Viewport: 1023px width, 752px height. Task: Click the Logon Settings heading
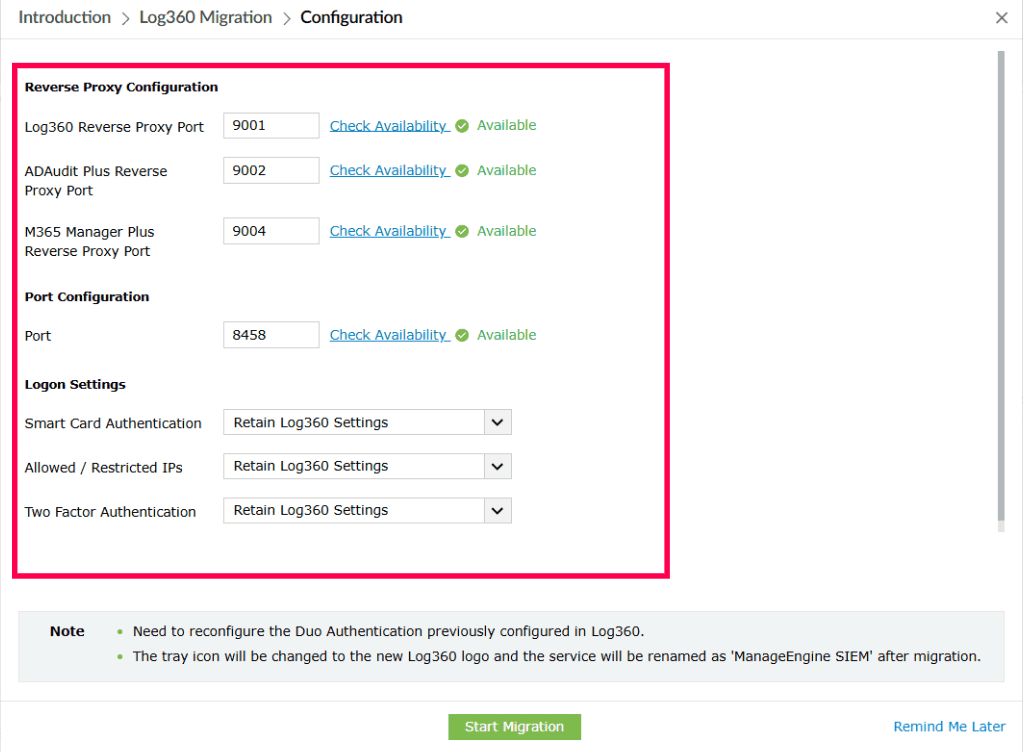(x=75, y=385)
